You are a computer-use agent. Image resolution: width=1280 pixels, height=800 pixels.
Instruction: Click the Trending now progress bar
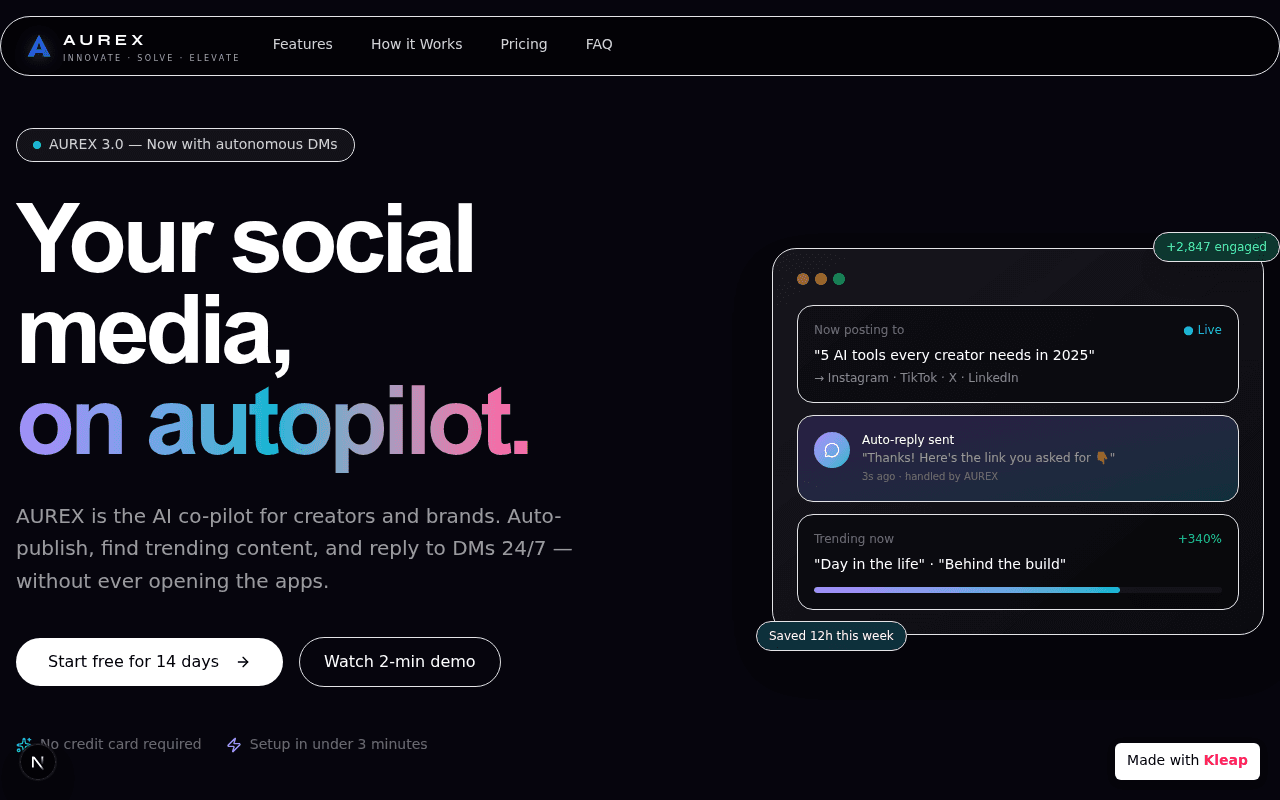point(1018,590)
